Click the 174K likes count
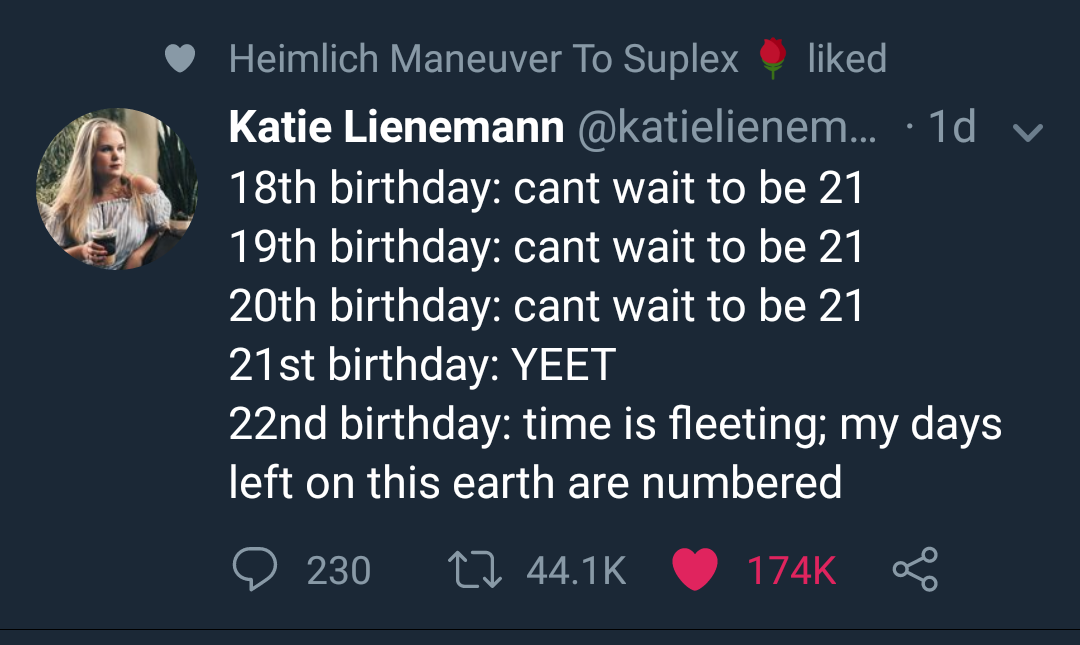Viewport: 1080px width, 645px height. coord(791,571)
